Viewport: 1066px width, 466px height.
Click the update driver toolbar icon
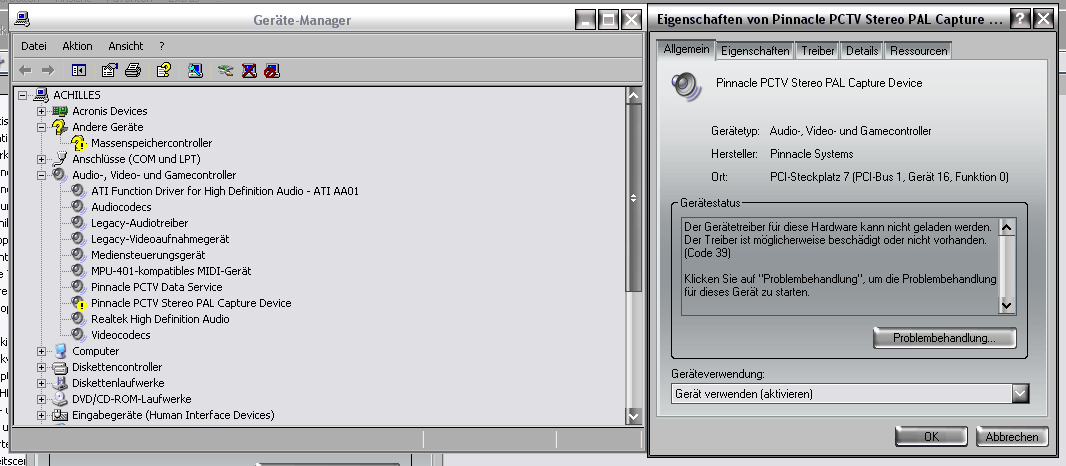tap(226, 70)
